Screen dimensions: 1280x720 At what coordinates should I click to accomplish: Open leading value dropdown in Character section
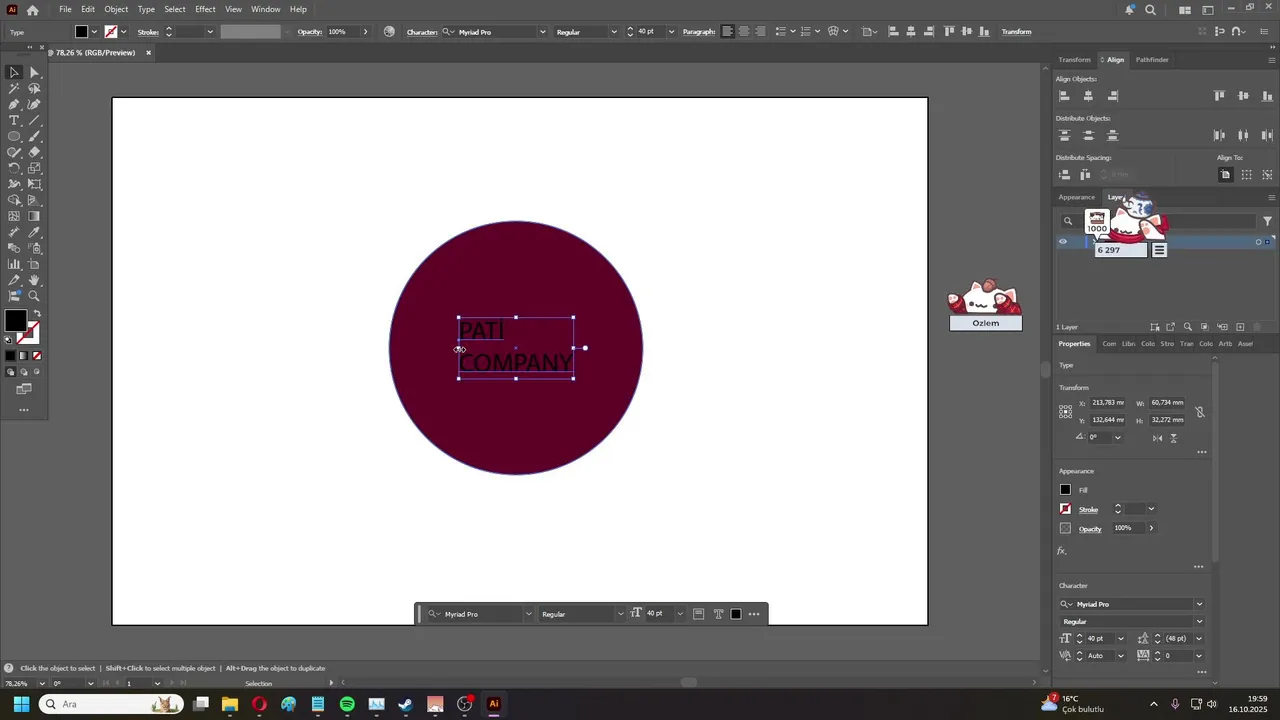click(x=1199, y=638)
